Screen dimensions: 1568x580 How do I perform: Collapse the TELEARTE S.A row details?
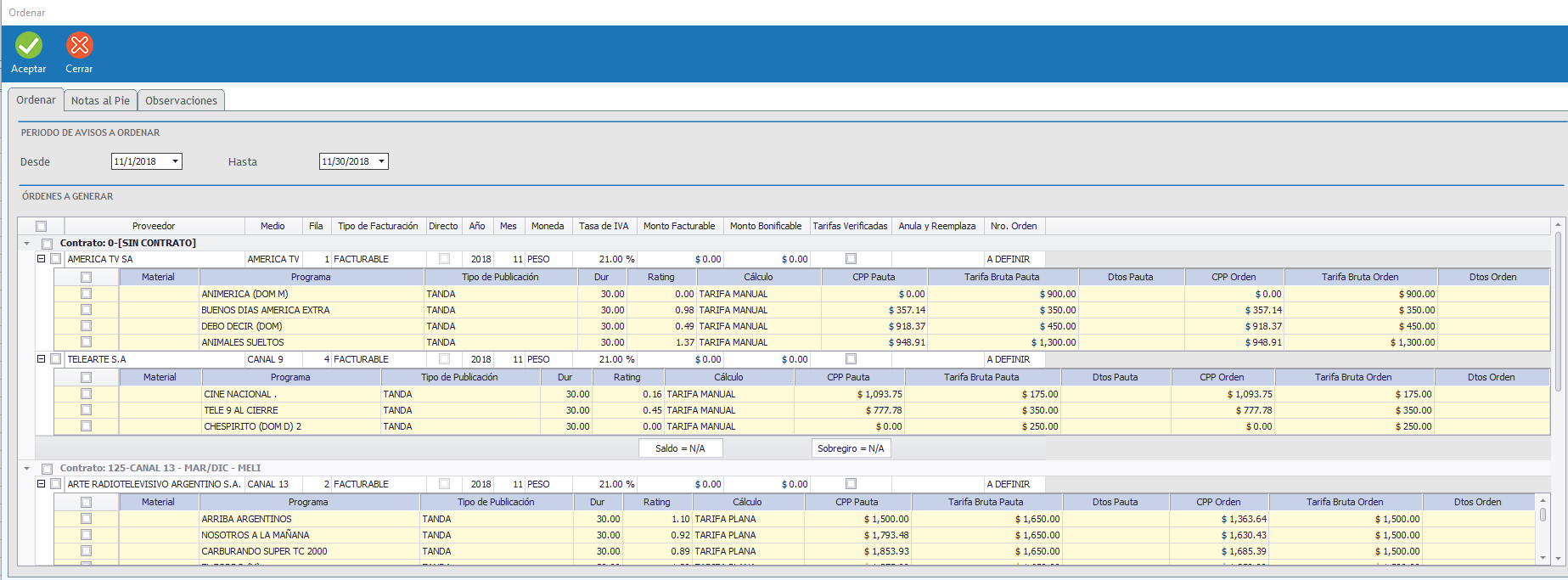tap(41, 359)
